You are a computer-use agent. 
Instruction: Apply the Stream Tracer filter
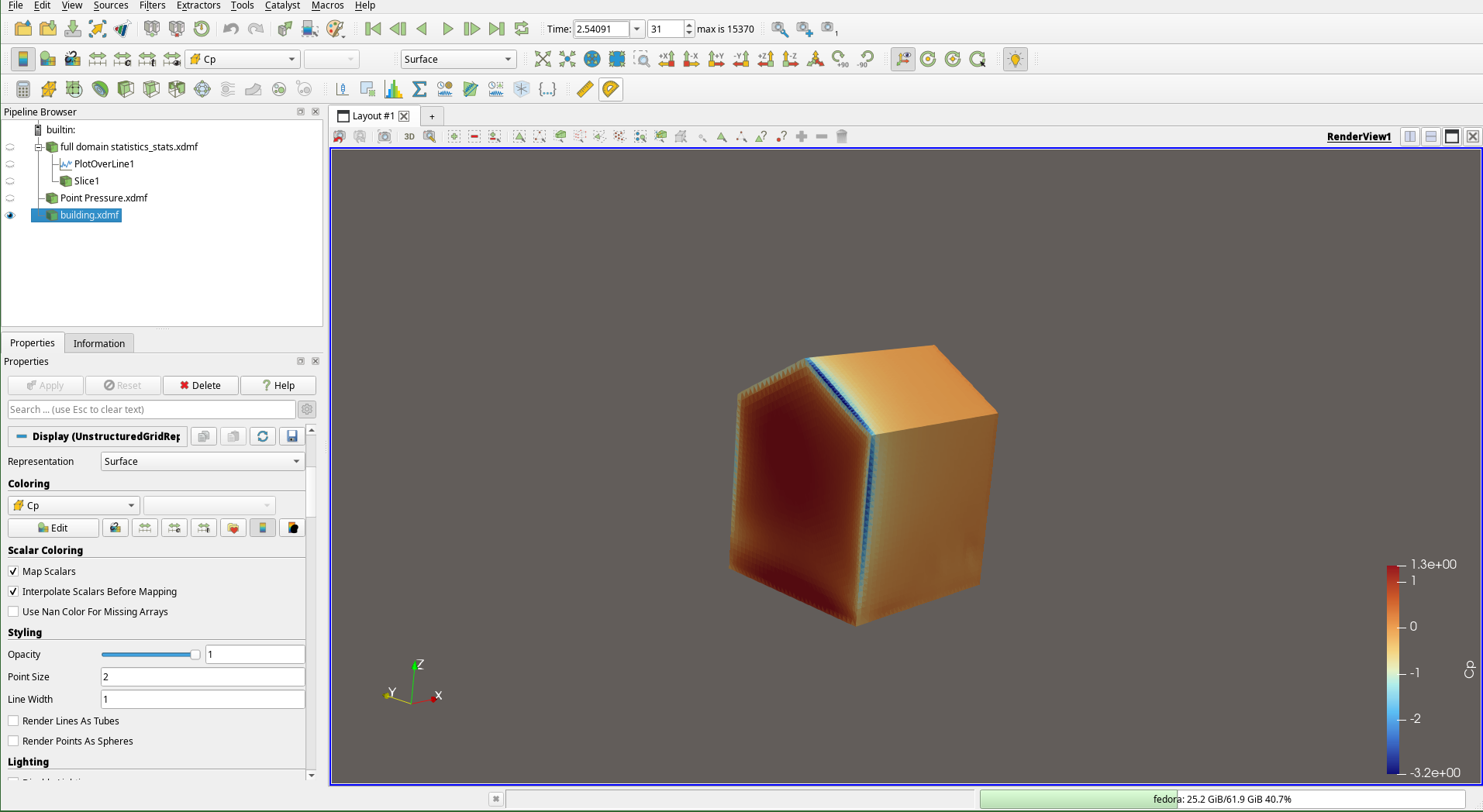228,89
